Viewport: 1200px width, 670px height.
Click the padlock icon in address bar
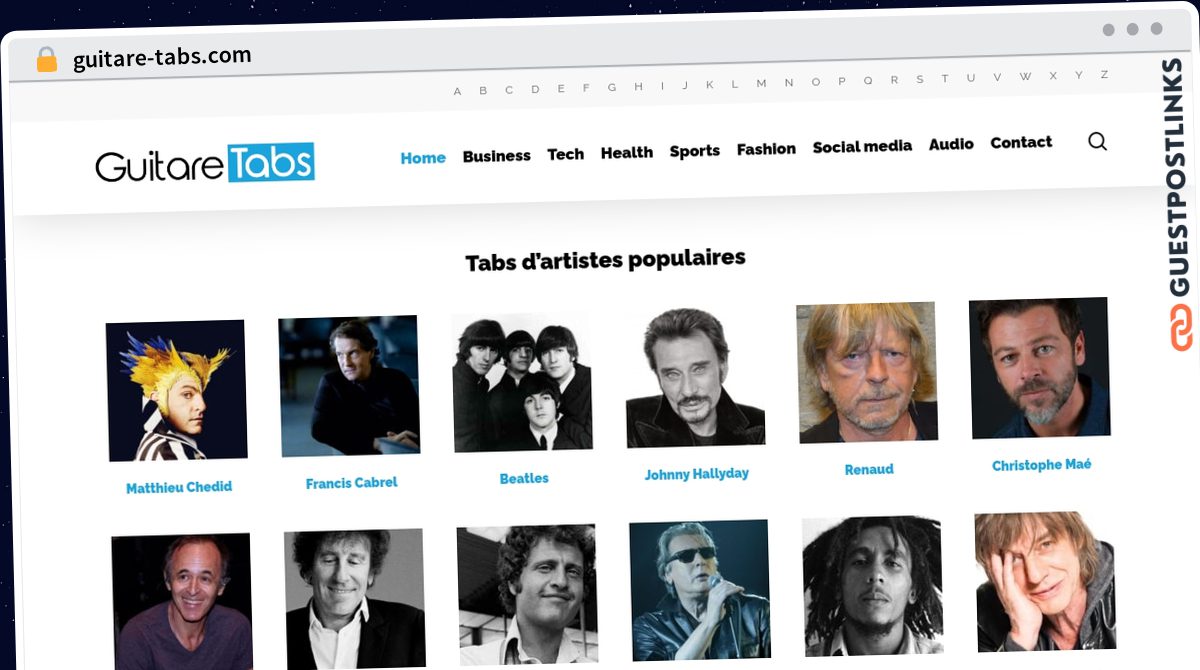[47, 60]
